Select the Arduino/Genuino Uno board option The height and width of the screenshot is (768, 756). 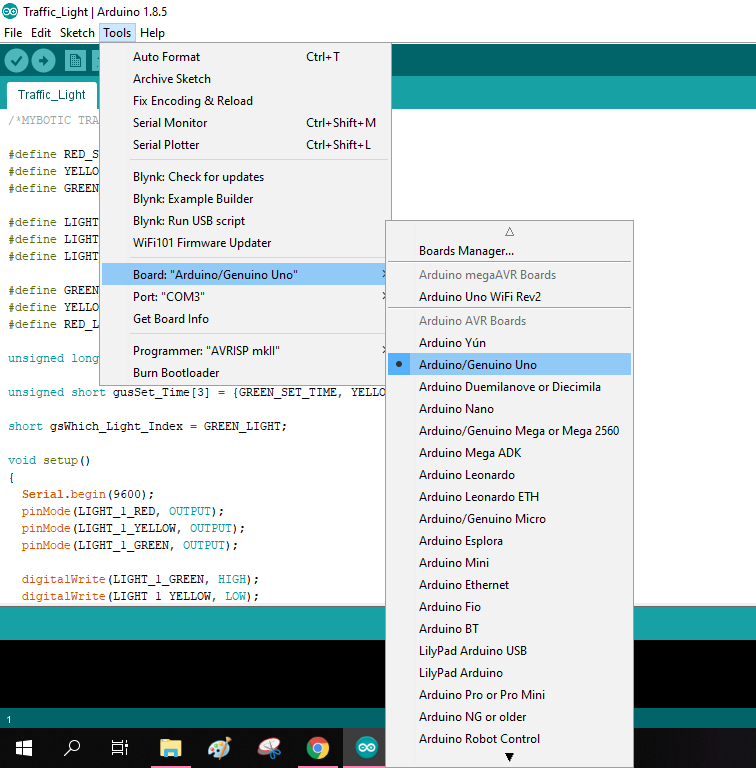click(509, 364)
